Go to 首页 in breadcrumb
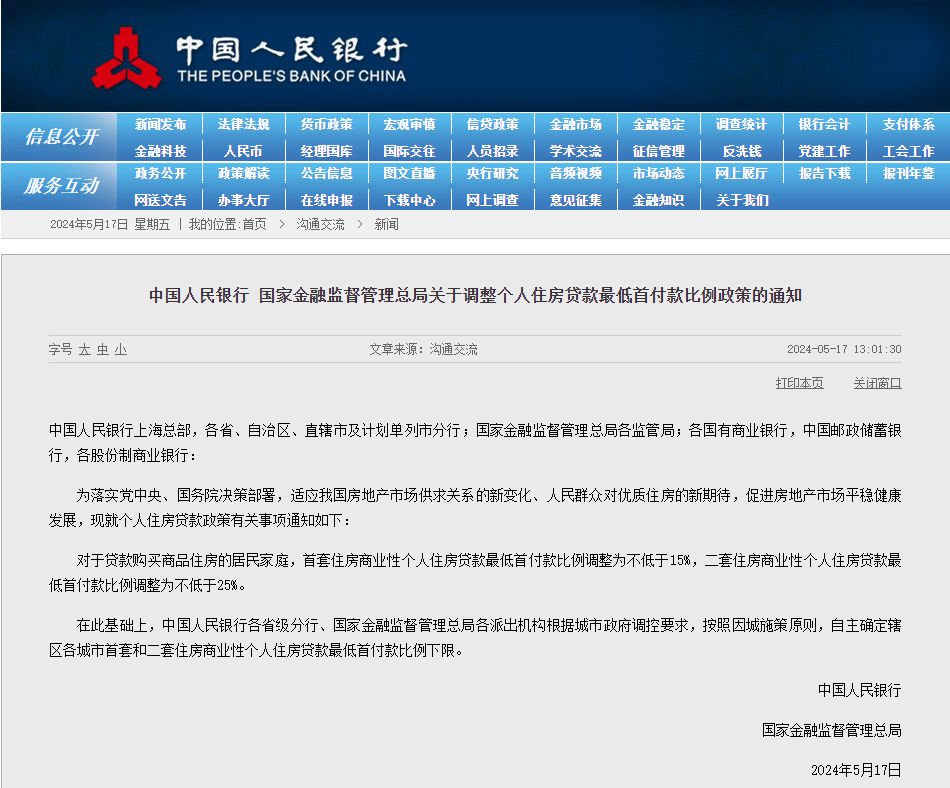 (x=254, y=225)
